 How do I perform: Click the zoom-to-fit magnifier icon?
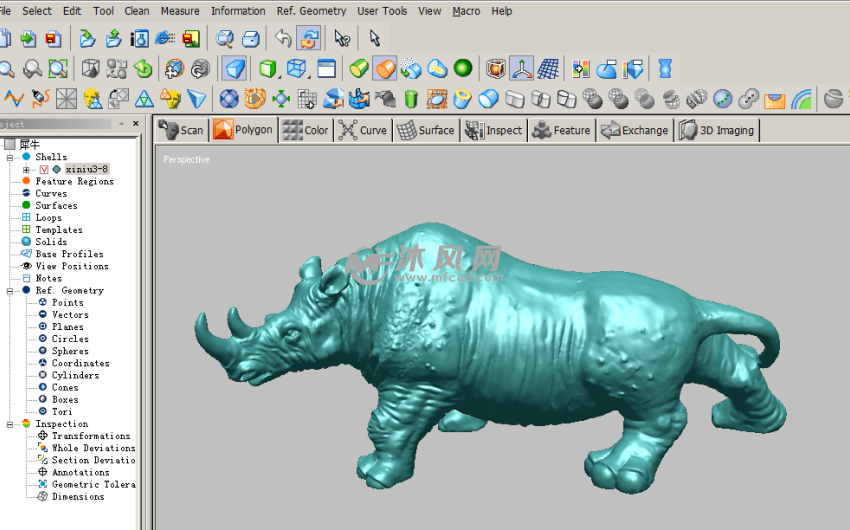58,69
